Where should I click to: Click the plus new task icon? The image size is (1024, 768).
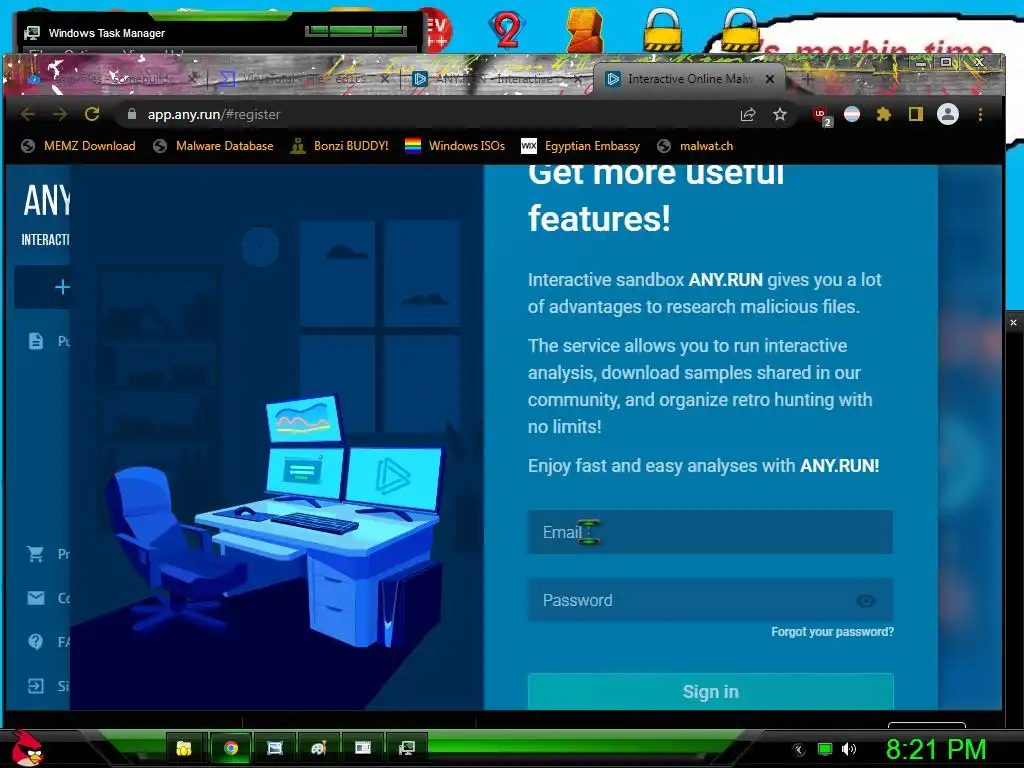pyautogui.click(x=62, y=287)
